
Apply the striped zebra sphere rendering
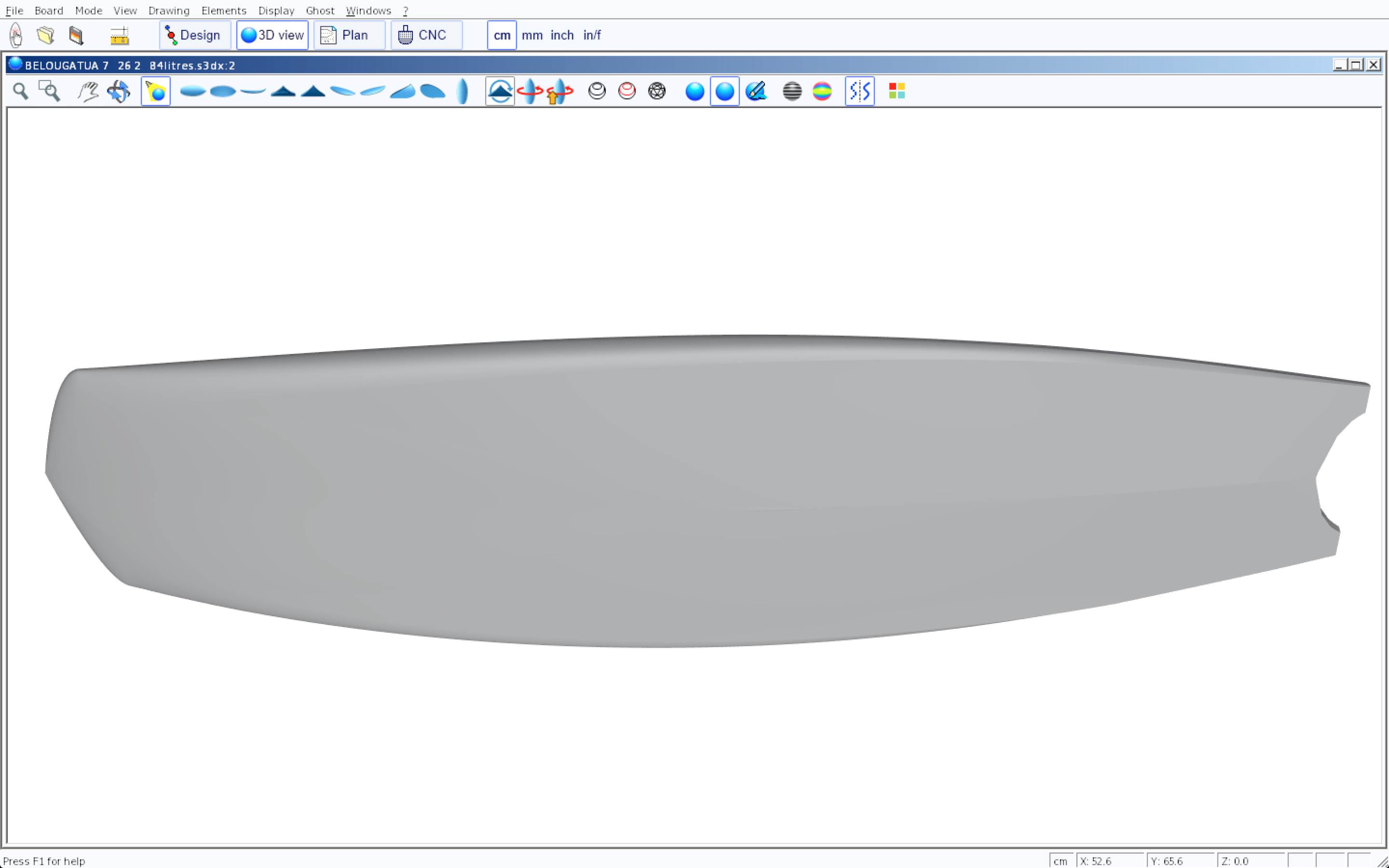pyautogui.click(x=792, y=91)
